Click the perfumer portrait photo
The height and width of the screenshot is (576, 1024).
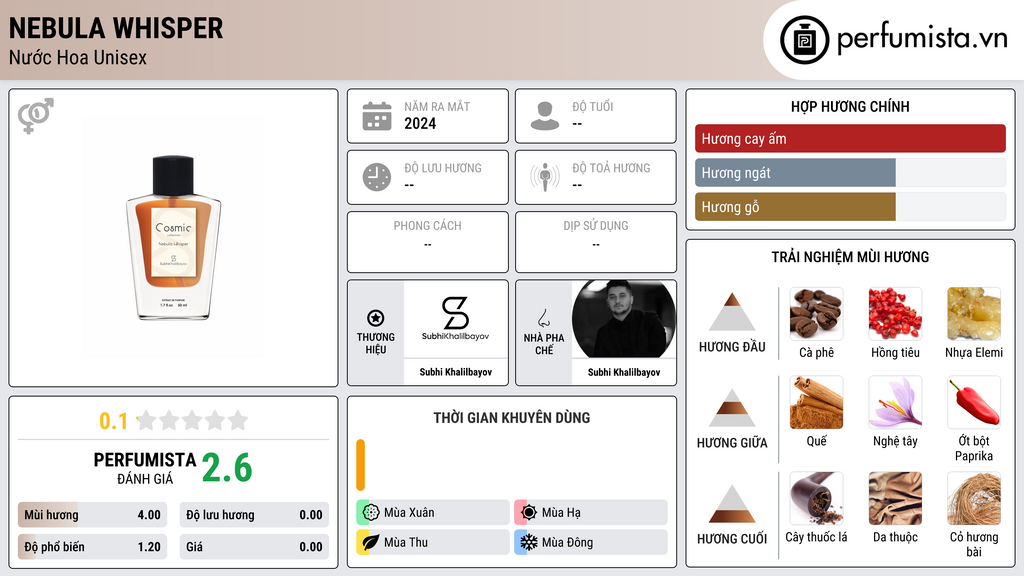click(624, 319)
